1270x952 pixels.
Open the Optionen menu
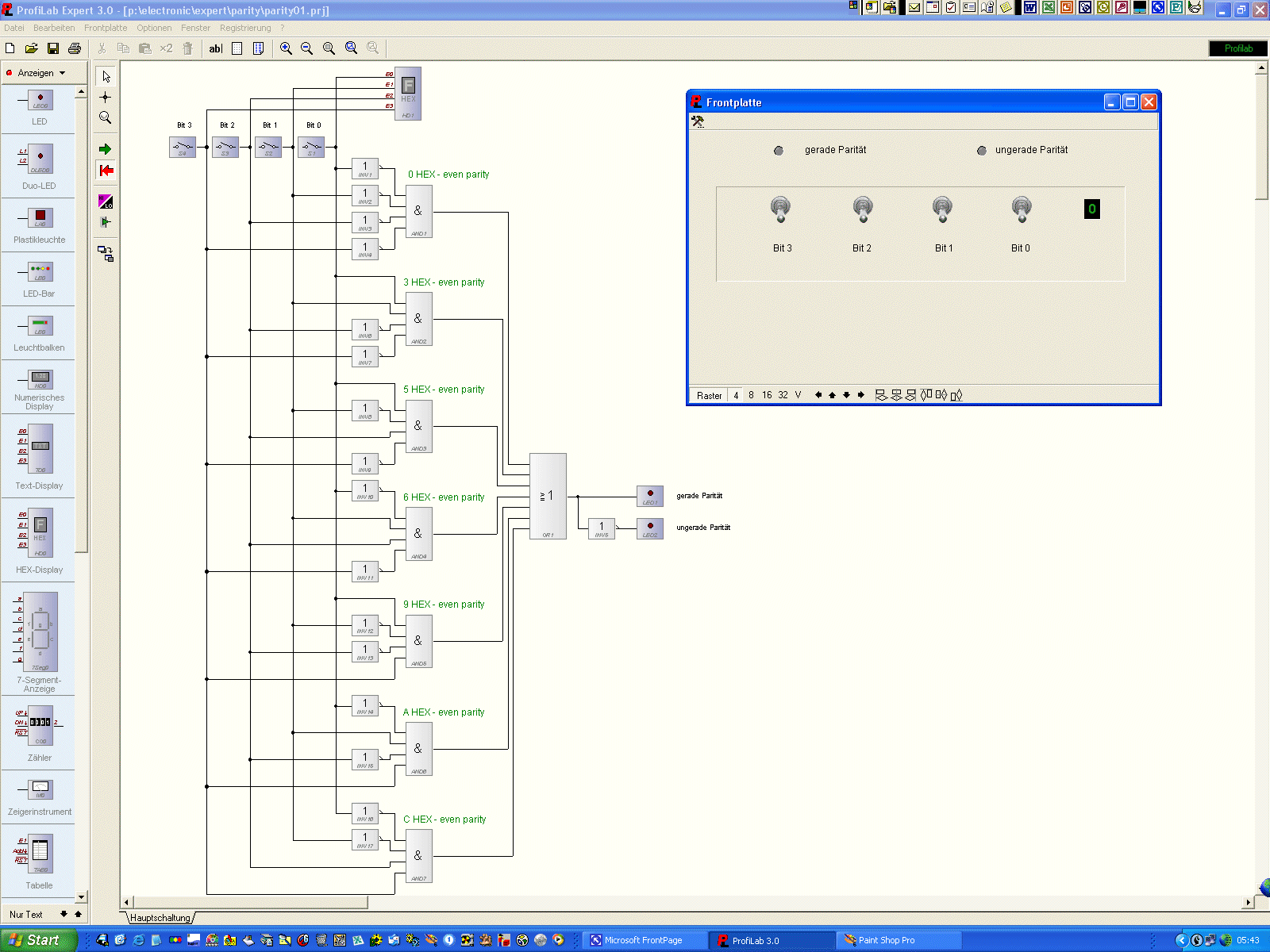[154, 28]
